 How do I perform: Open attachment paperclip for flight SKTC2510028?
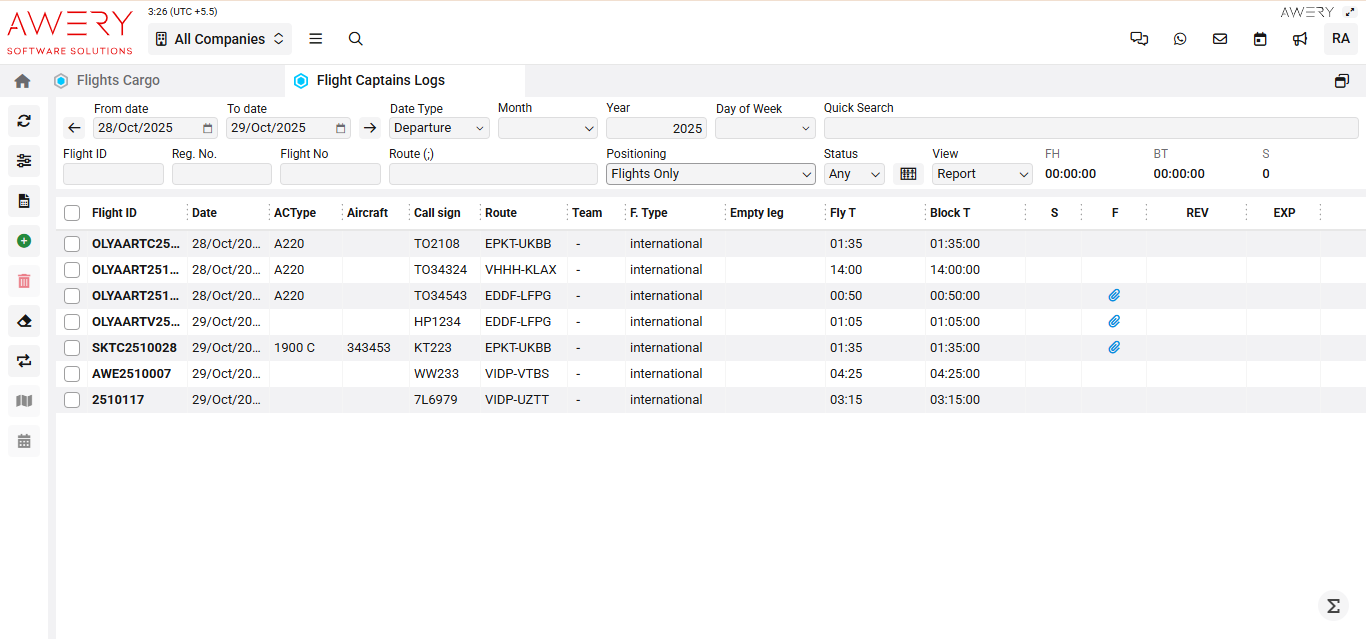coord(1114,347)
